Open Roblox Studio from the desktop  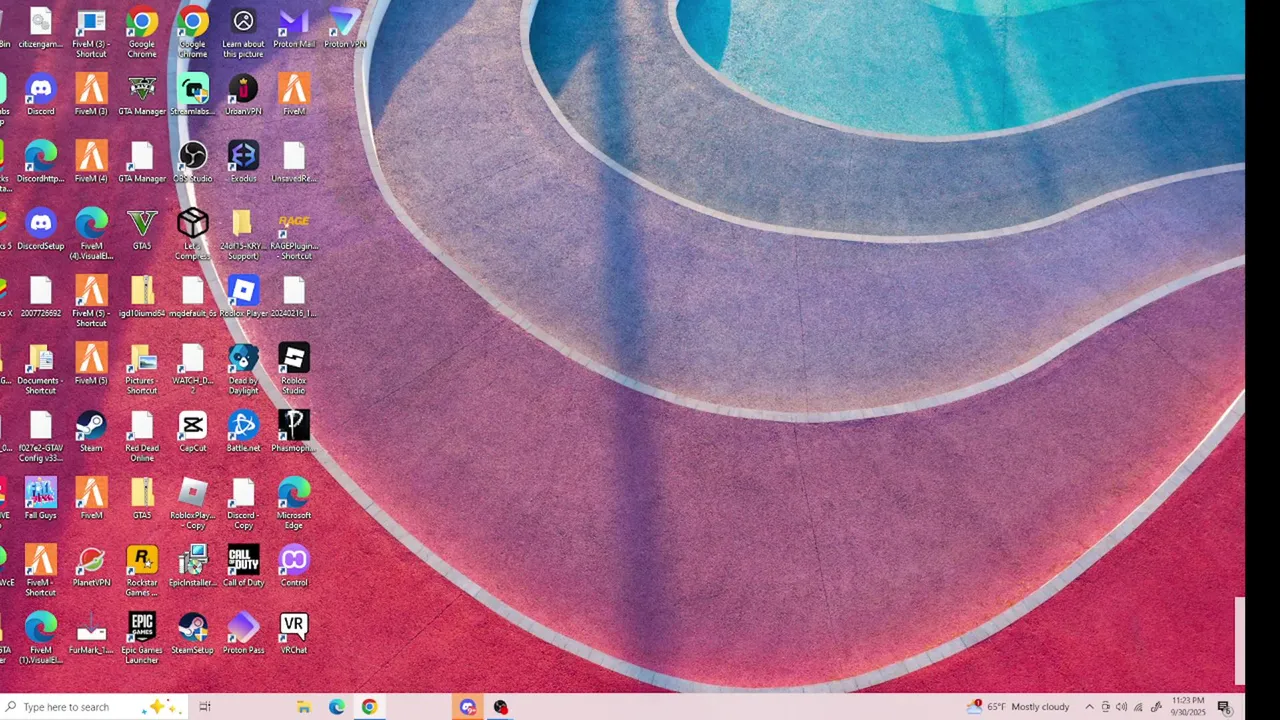(294, 369)
